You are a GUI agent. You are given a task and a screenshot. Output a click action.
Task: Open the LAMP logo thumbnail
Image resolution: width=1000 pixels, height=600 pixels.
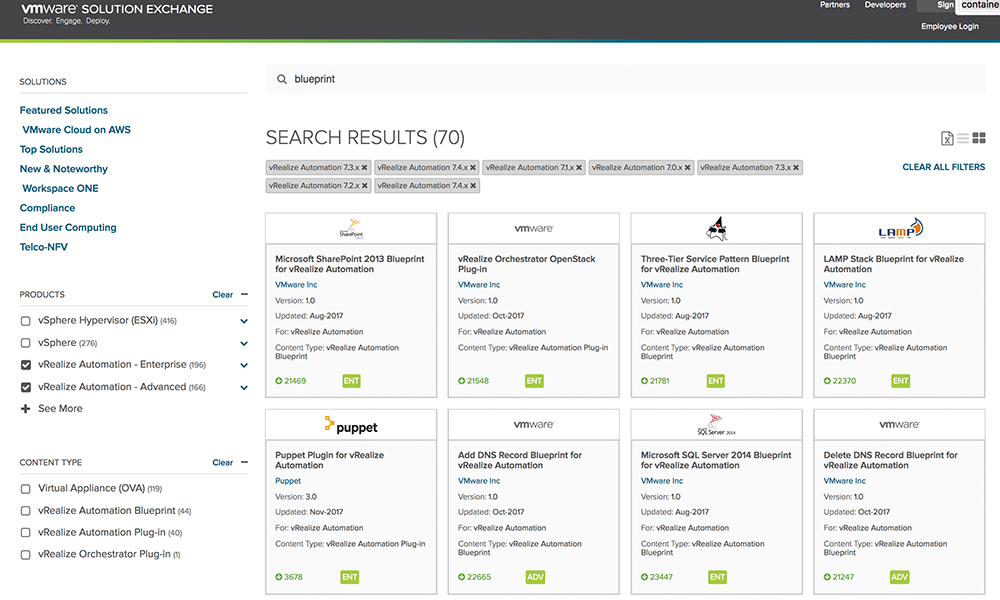point(900,228)
